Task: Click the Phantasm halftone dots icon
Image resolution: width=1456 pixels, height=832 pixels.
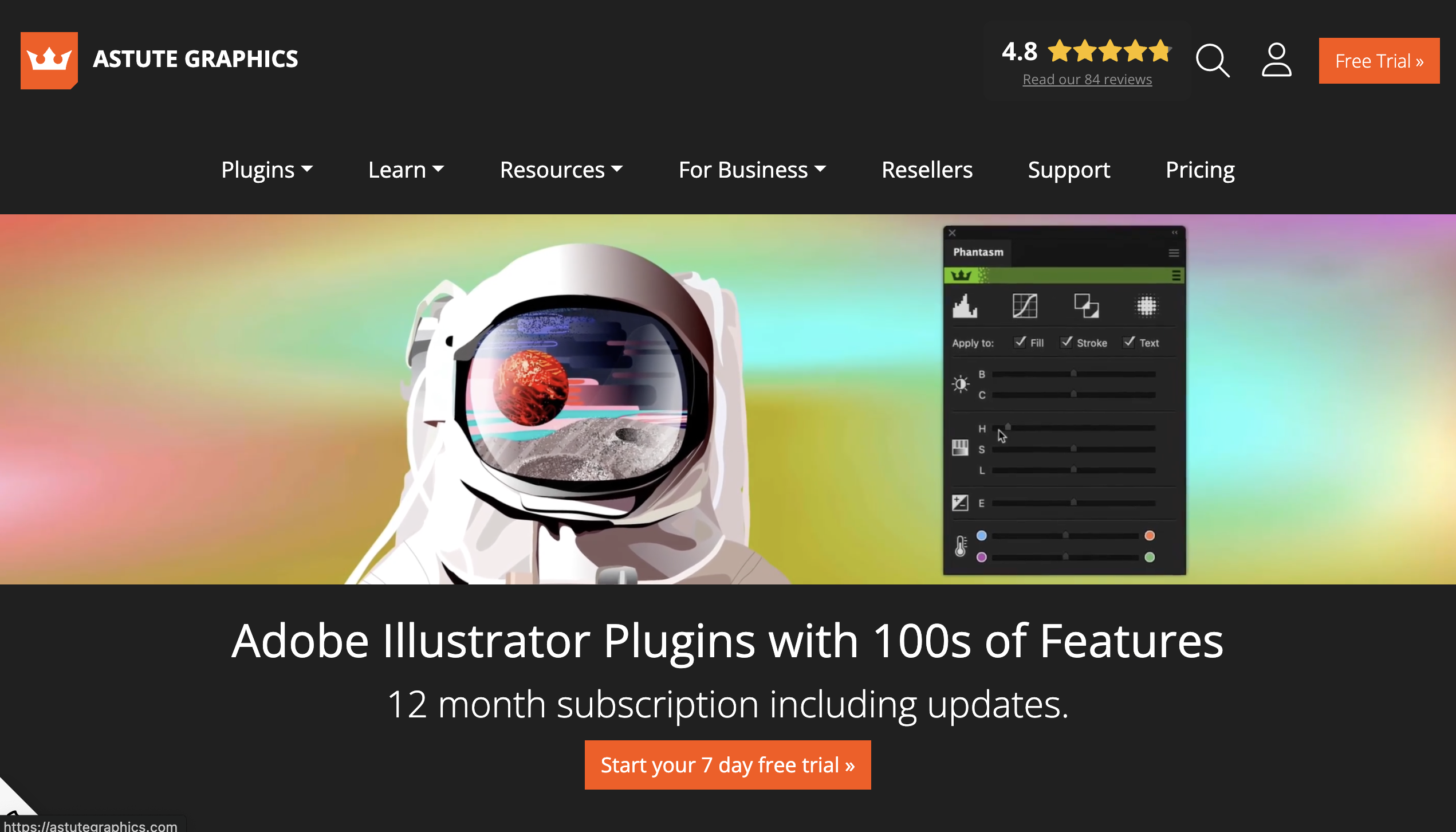Action: 1147,306
